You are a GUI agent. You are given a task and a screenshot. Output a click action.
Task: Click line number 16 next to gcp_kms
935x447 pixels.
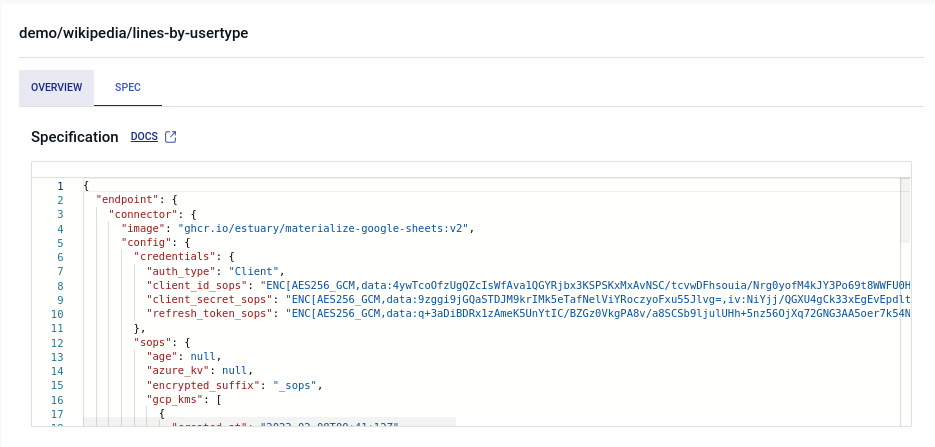[59, 399]
